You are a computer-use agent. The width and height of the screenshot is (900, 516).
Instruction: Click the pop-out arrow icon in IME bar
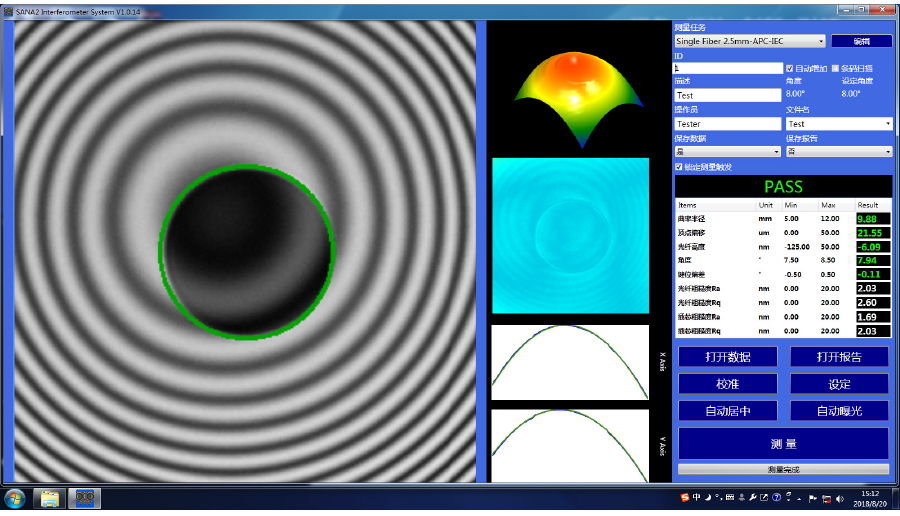point(764,498)
